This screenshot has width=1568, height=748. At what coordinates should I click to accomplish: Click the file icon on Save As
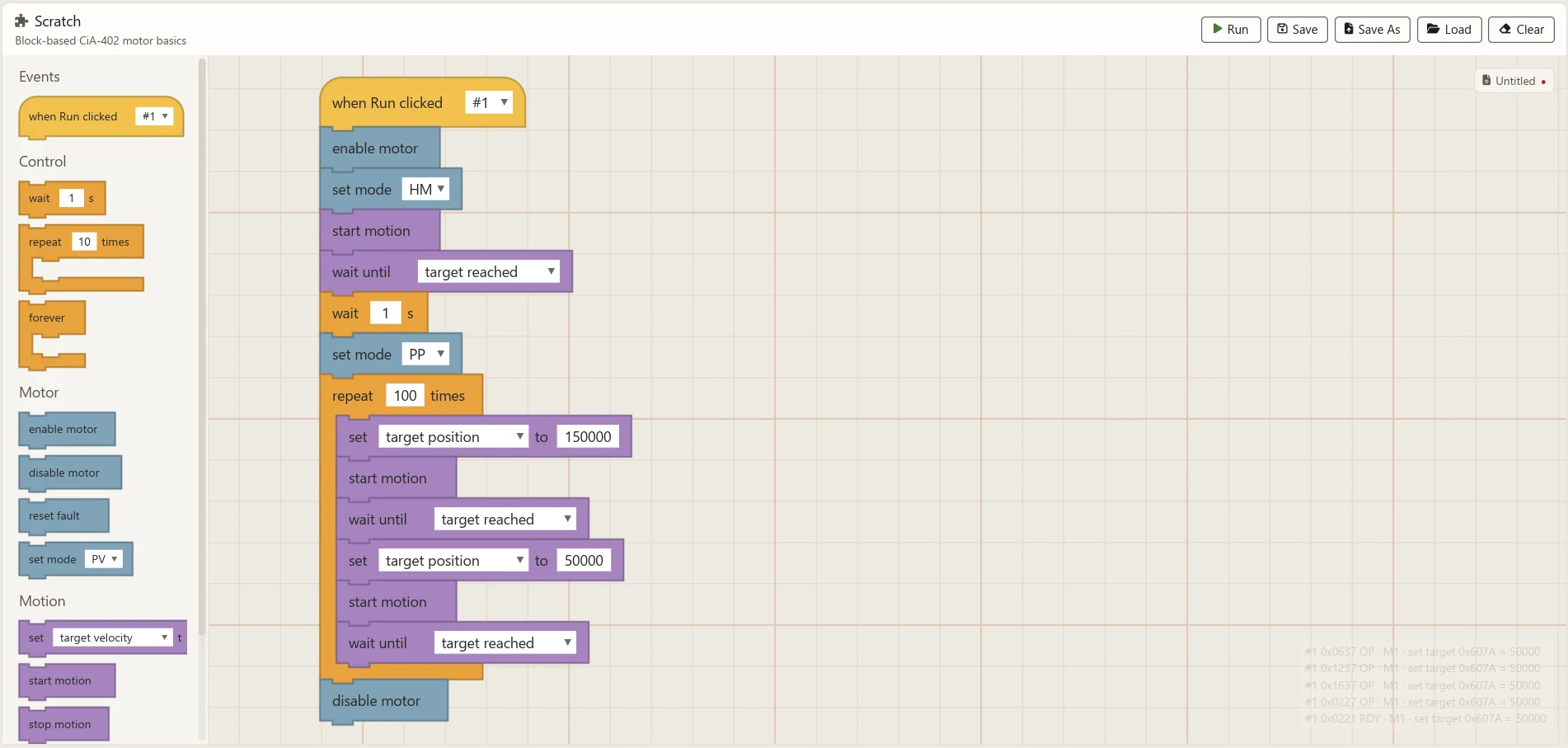point(1349,29)
